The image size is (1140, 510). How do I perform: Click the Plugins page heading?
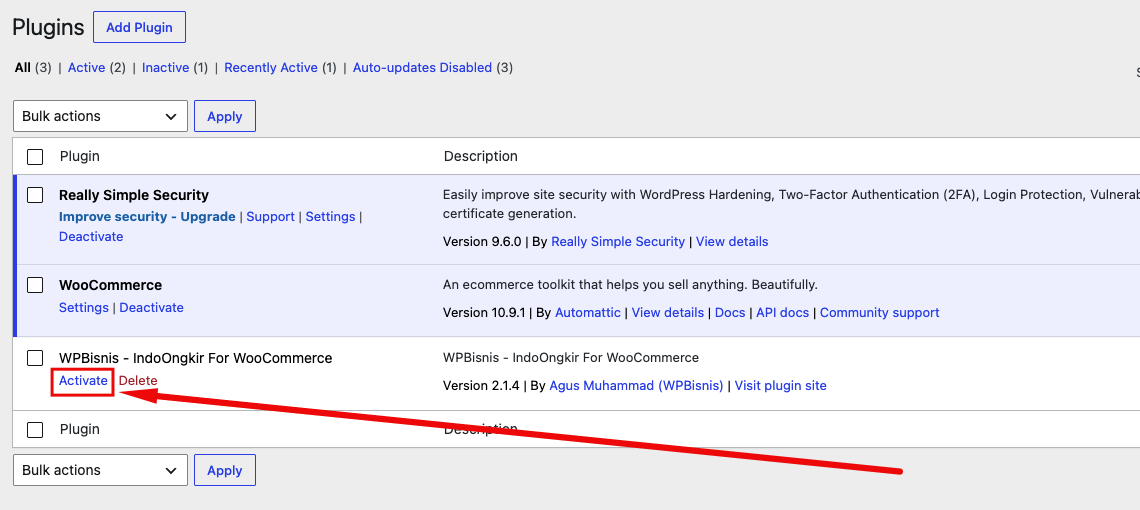point(49,28)
